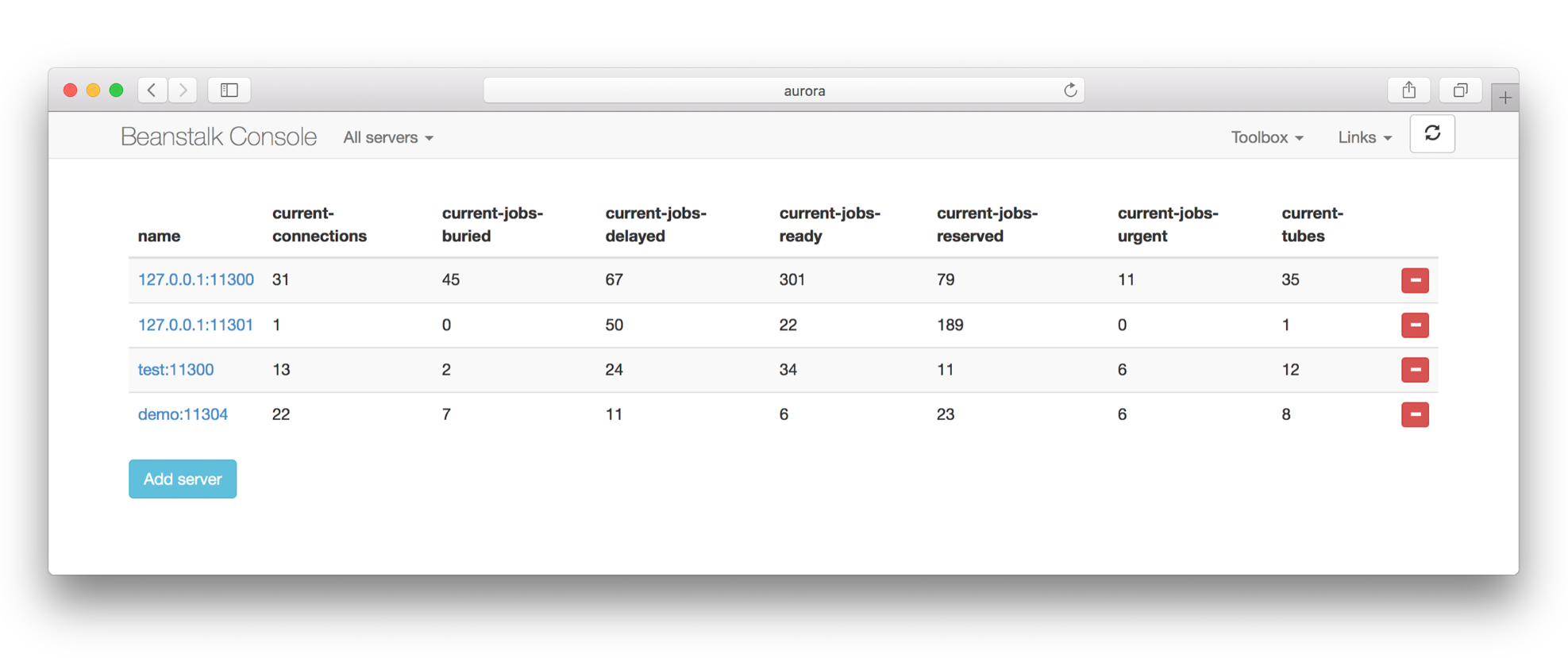Click the refresh icon button in the Beanstalk navbar

(x=1432, y=133)
